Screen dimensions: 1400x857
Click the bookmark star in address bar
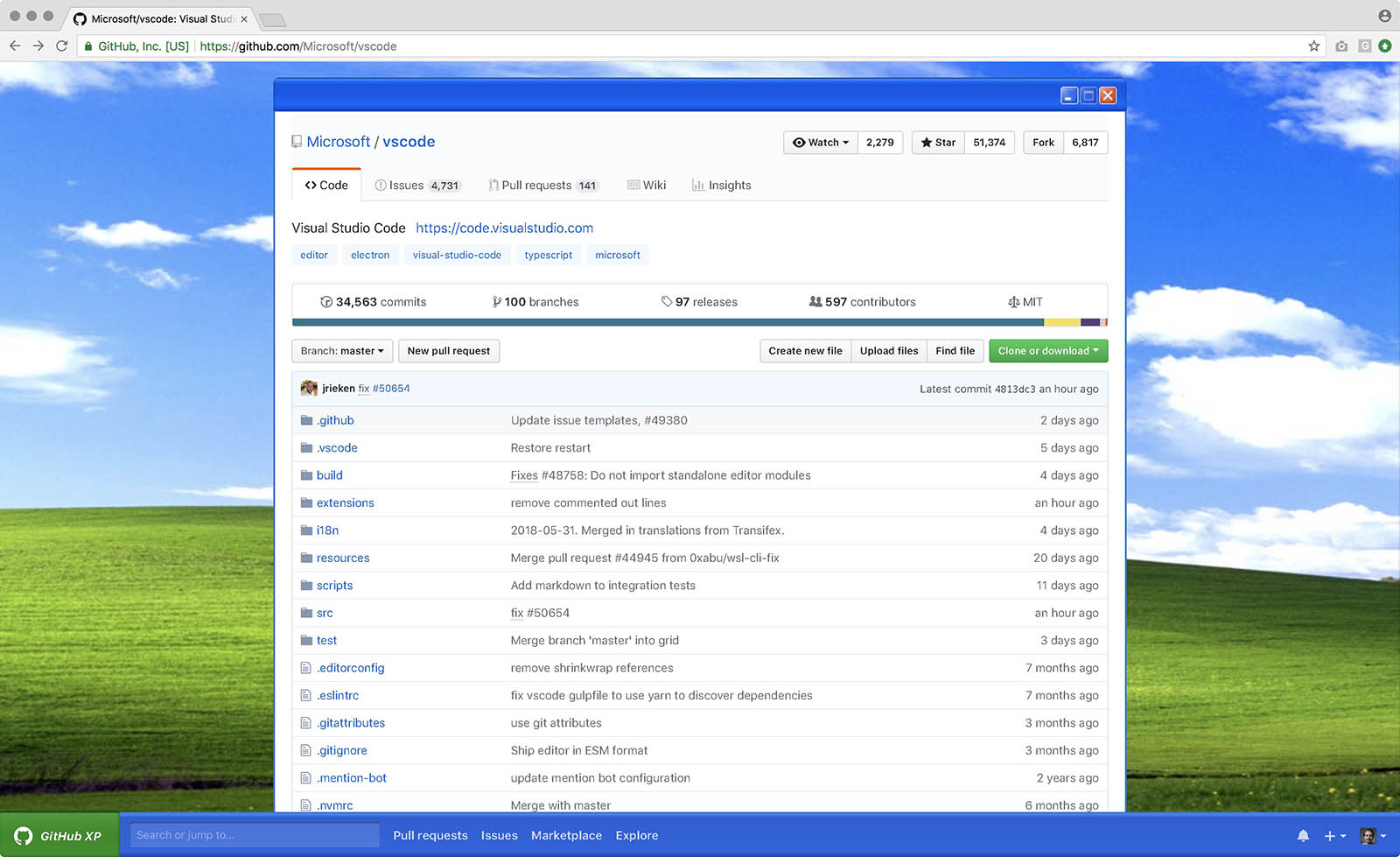(x=1313, y=46)
